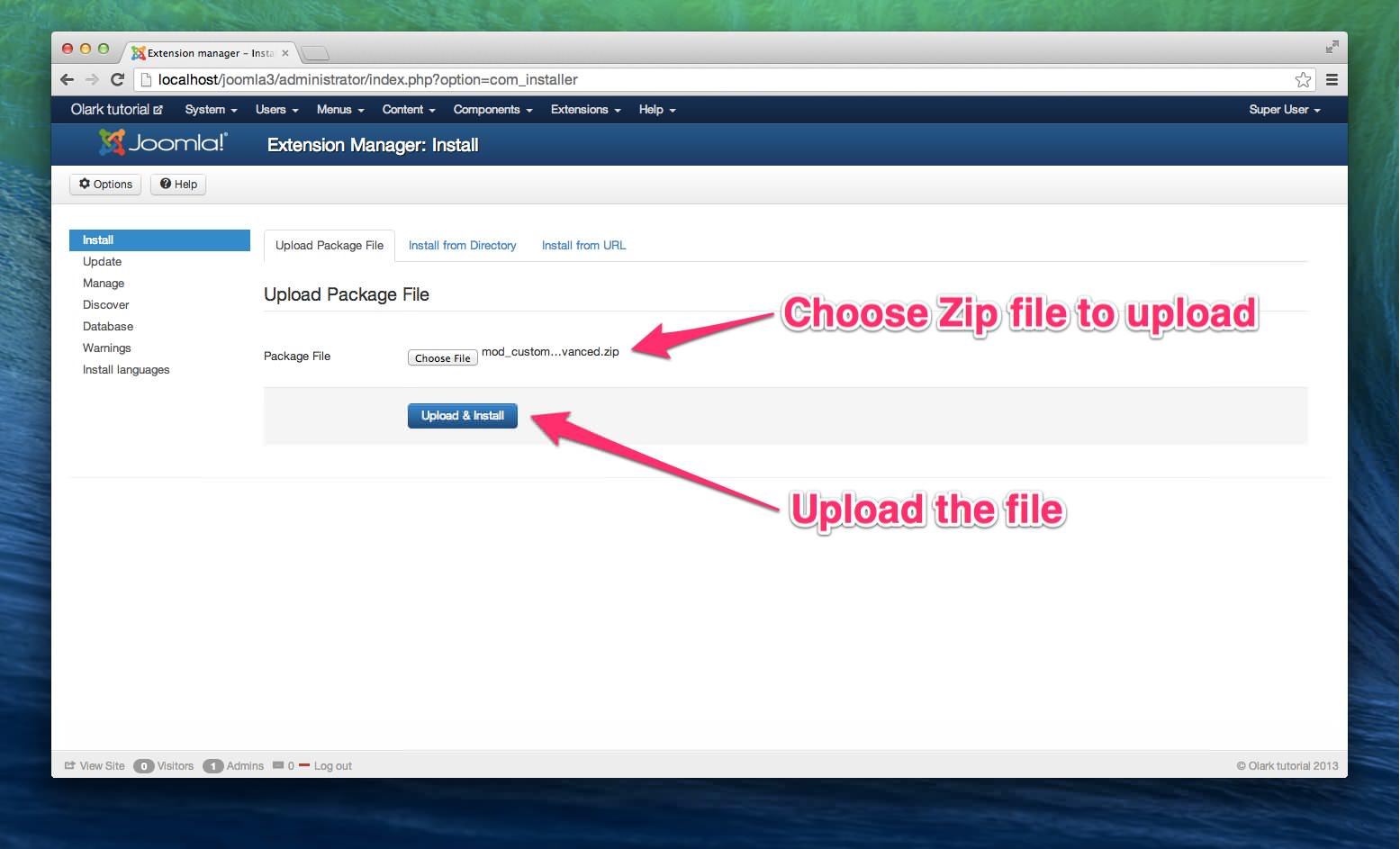This screenshot has width=1400, height=849.
Task: Click the Help question mark button
Action: pos(178,185)
